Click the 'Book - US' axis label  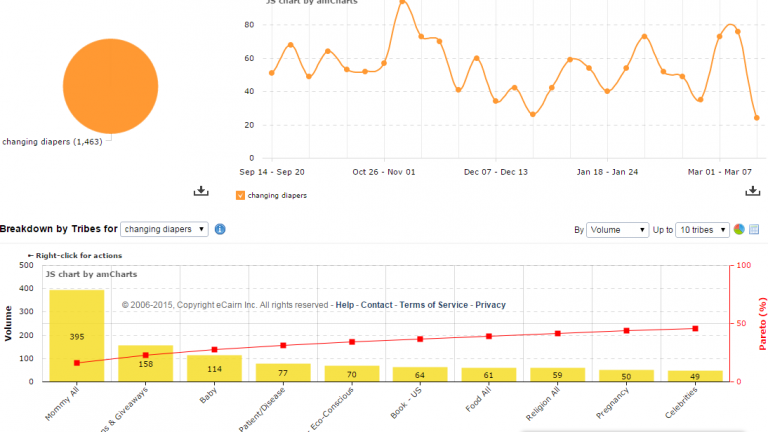[406, 403]
